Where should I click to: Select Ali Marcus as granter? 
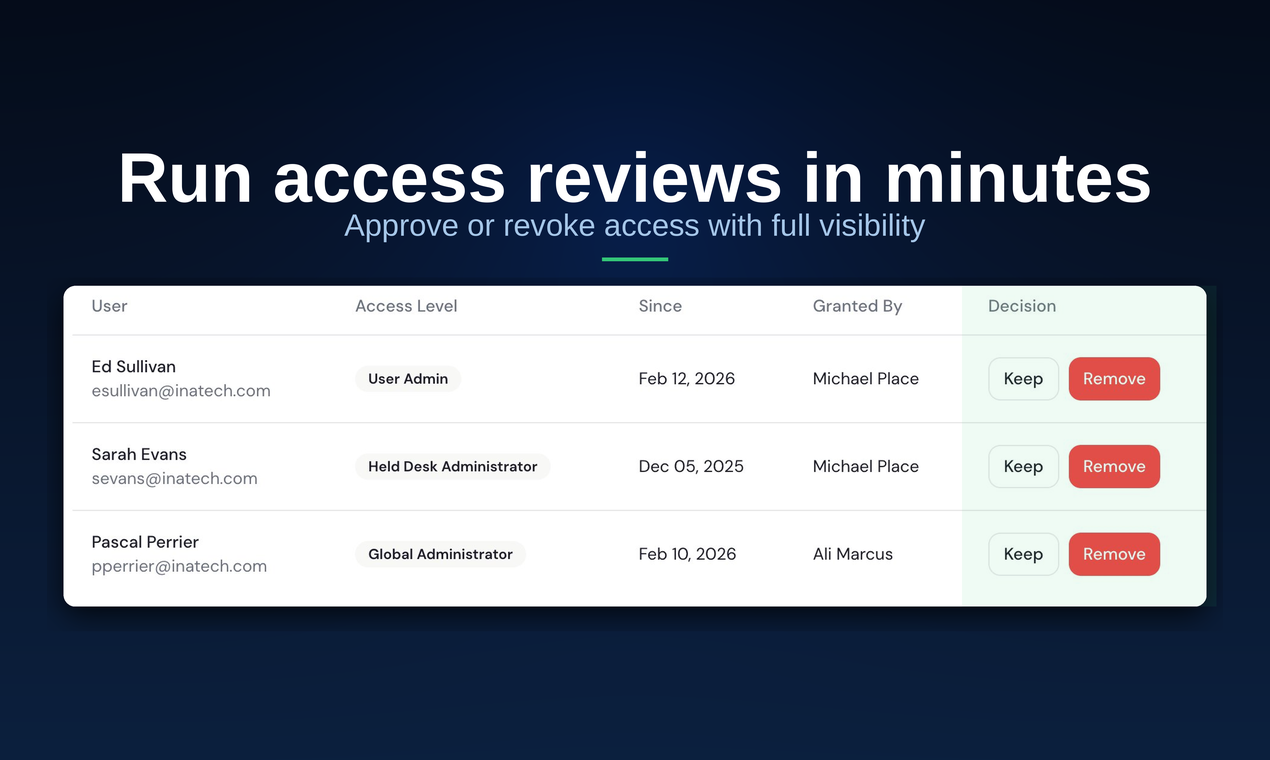853,554
